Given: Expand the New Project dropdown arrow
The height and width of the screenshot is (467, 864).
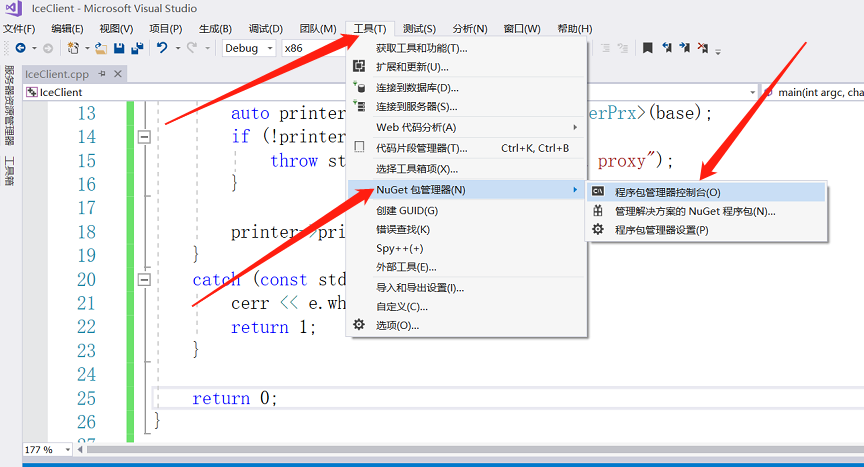Looking at the screenshot, I should tap(87, 48).
